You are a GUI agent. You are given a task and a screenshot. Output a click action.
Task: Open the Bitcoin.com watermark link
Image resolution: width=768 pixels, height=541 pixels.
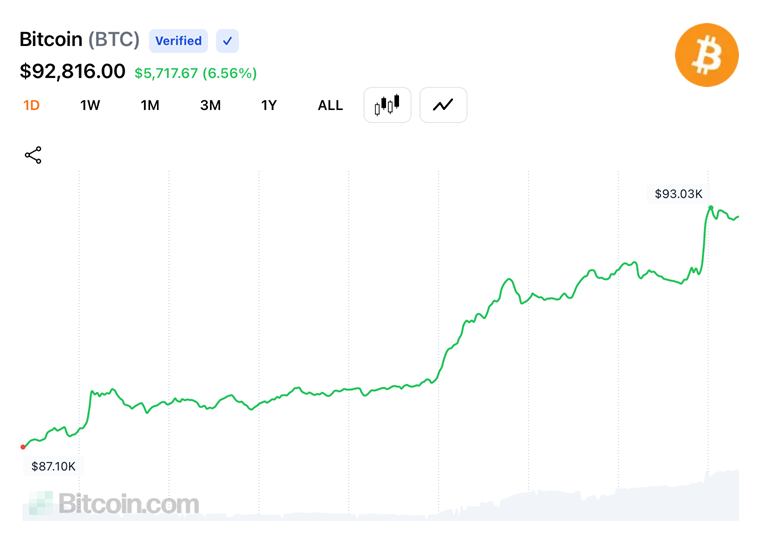(113, 503)
